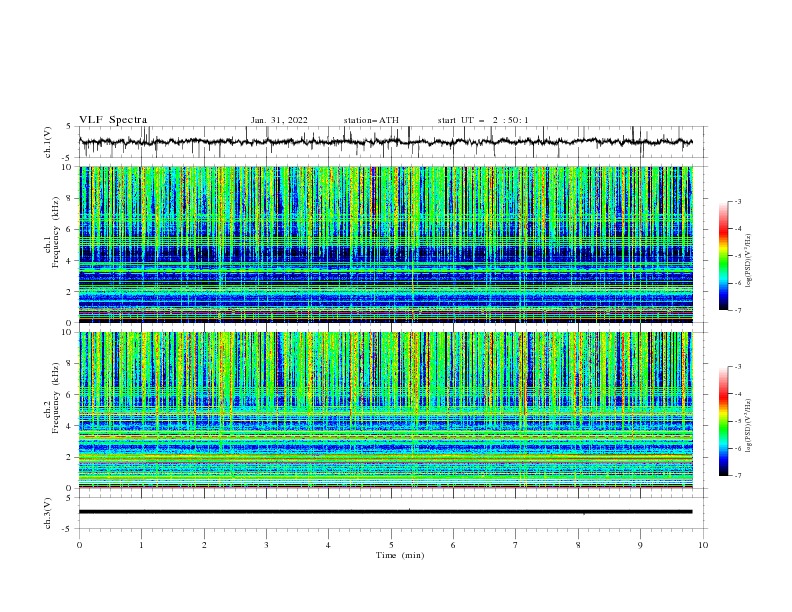Viewport: 792px width, 612px height.
Task: Click the "6" kHz tick on ch.2 frequency axis
Action: (x=71, y=395)
